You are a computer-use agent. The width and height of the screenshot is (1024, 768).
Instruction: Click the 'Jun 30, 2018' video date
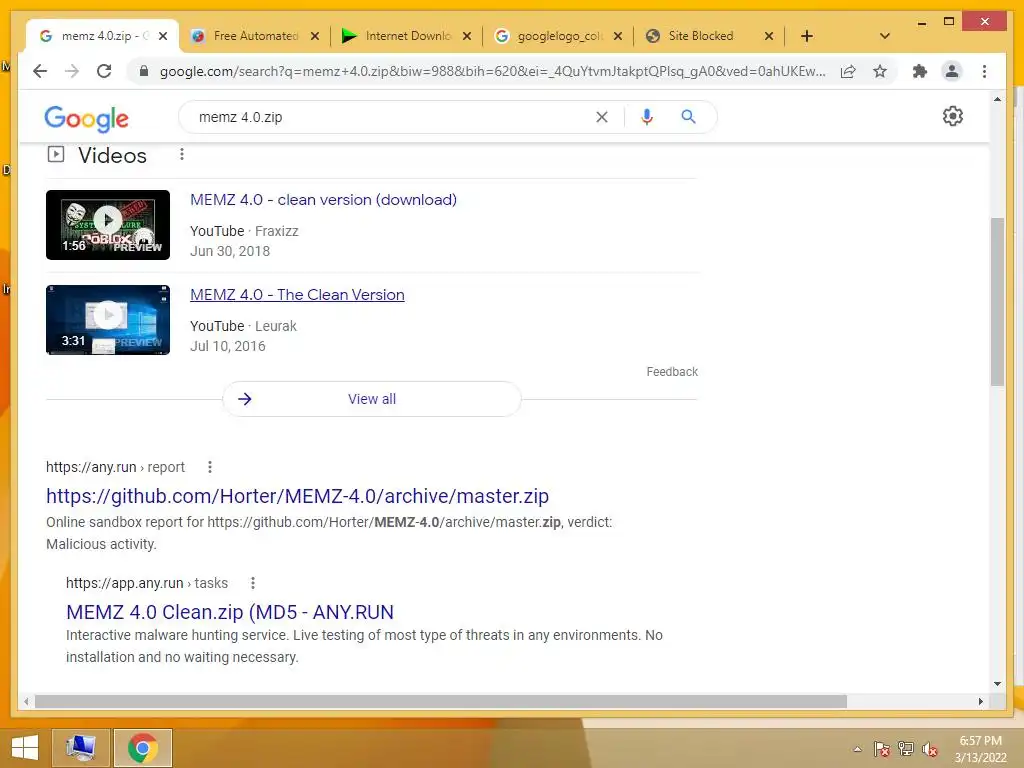[230, 251]
